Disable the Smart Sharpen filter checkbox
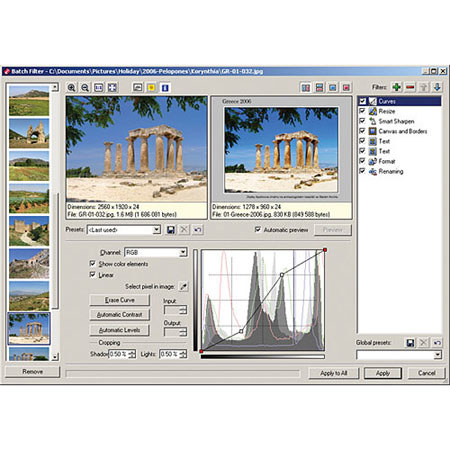 click(x=362, y=121)
